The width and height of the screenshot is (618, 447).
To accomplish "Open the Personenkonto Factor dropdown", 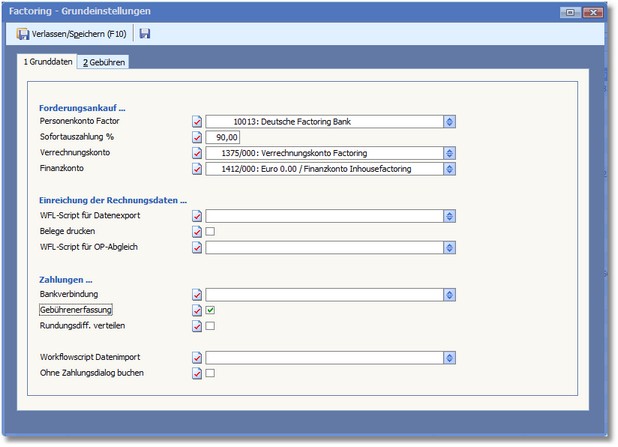I will coord(450,121).
